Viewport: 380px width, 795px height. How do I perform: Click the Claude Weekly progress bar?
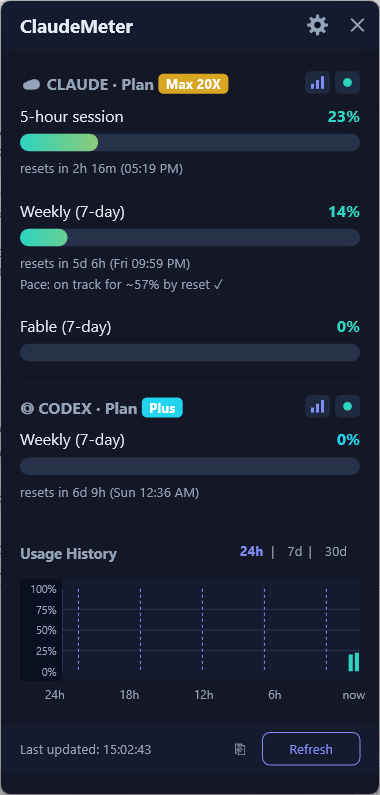[x=190, y=237]
